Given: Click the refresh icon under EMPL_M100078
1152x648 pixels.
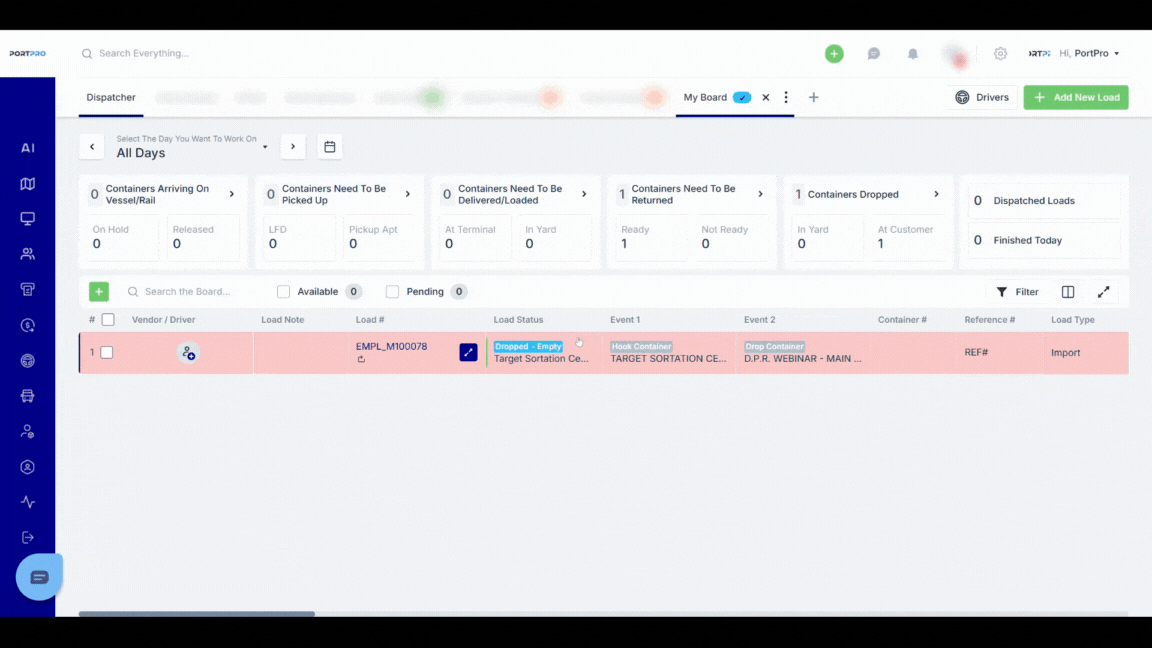Looking at the screenshot, I should coord(361,359).
